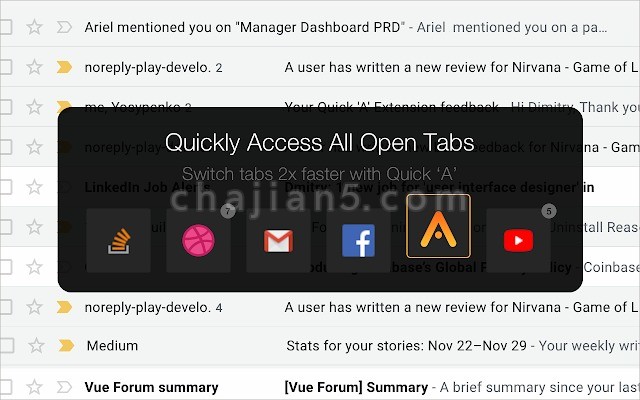Click the badge 5 on YouTube tile
Viewport: 640px width, 400px height.
coord(549,211)
